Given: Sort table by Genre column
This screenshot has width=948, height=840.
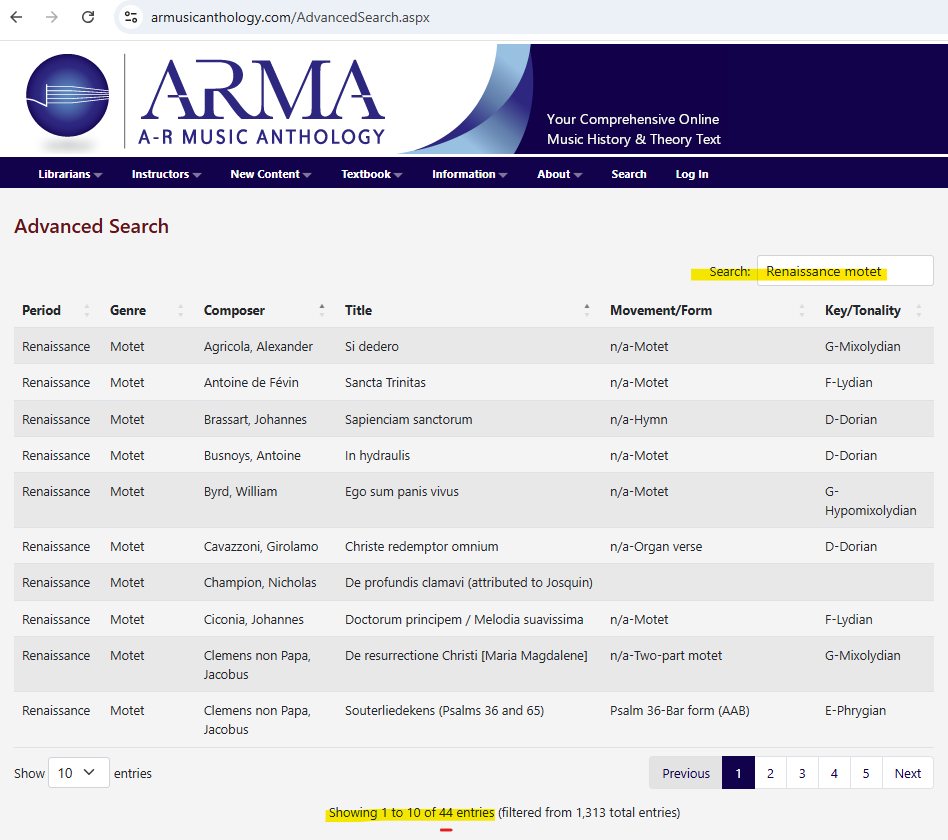Looking at the screenshot, I should pyautogui.click(x=146, y=310).
